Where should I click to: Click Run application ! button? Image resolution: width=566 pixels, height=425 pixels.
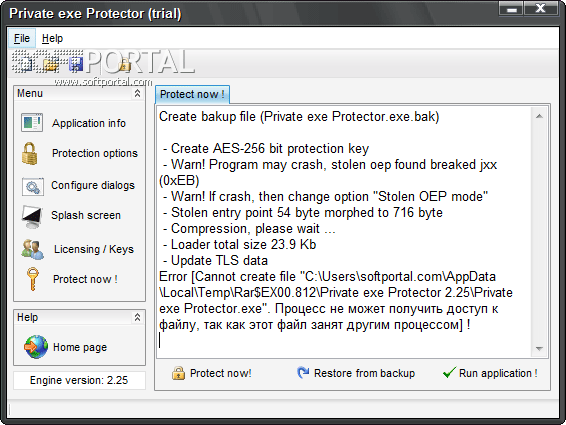tap(490, 373)
